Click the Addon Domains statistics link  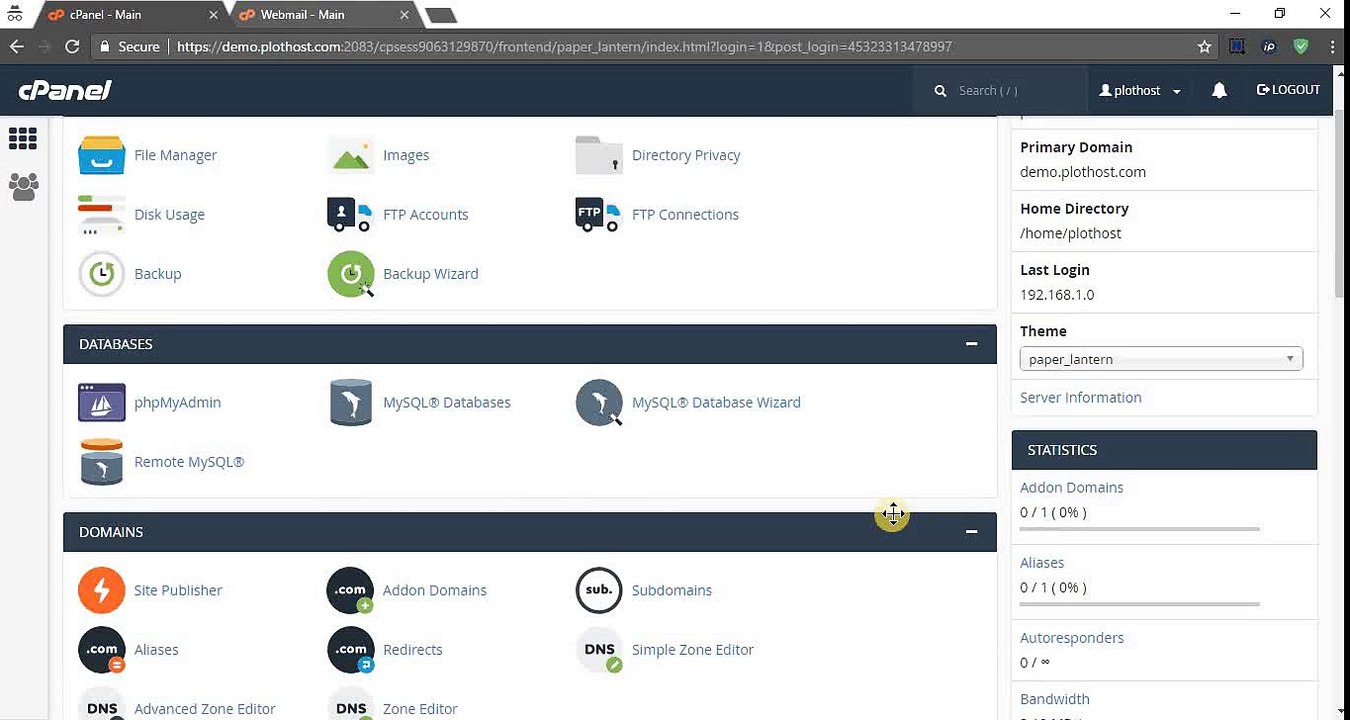click(1071, 488)
